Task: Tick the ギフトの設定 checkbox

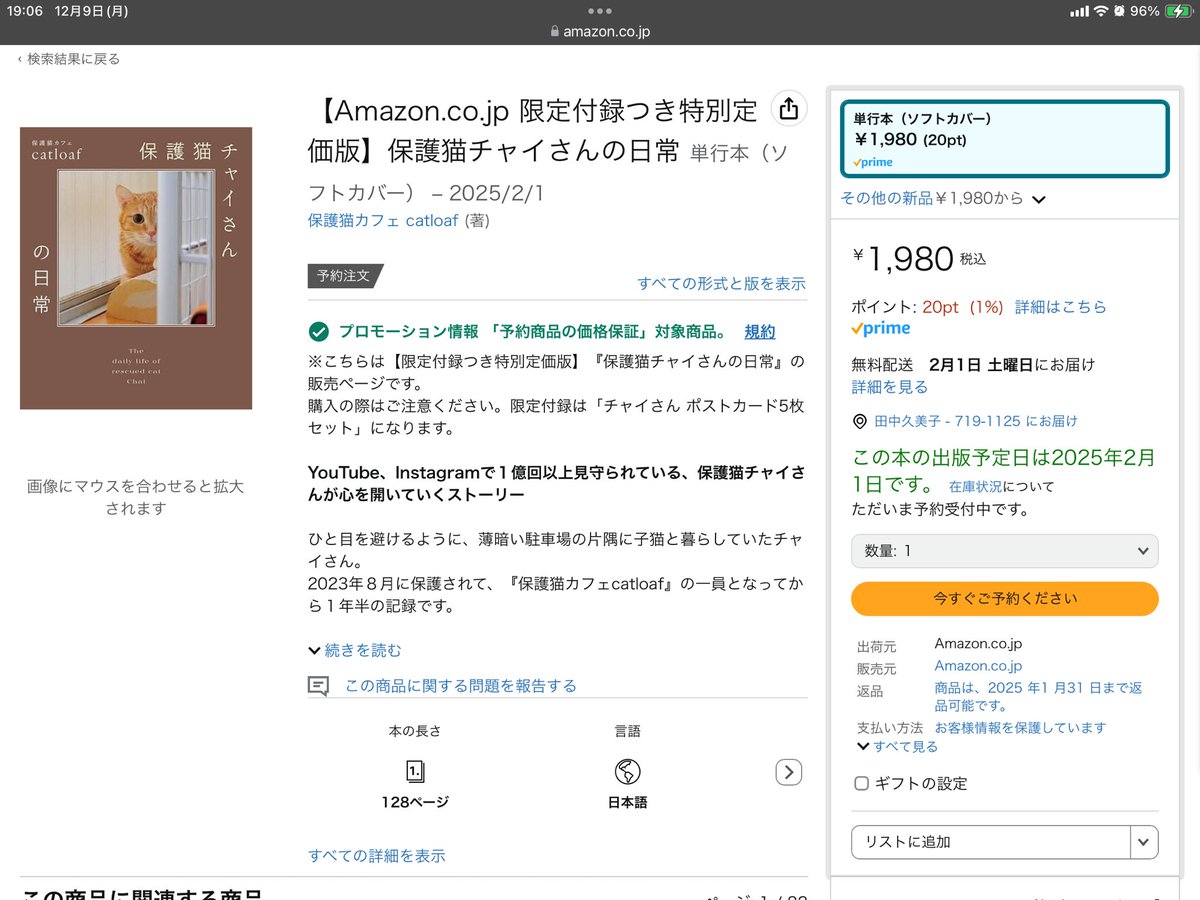Action: pyautogui.click(x=861, y=783)
